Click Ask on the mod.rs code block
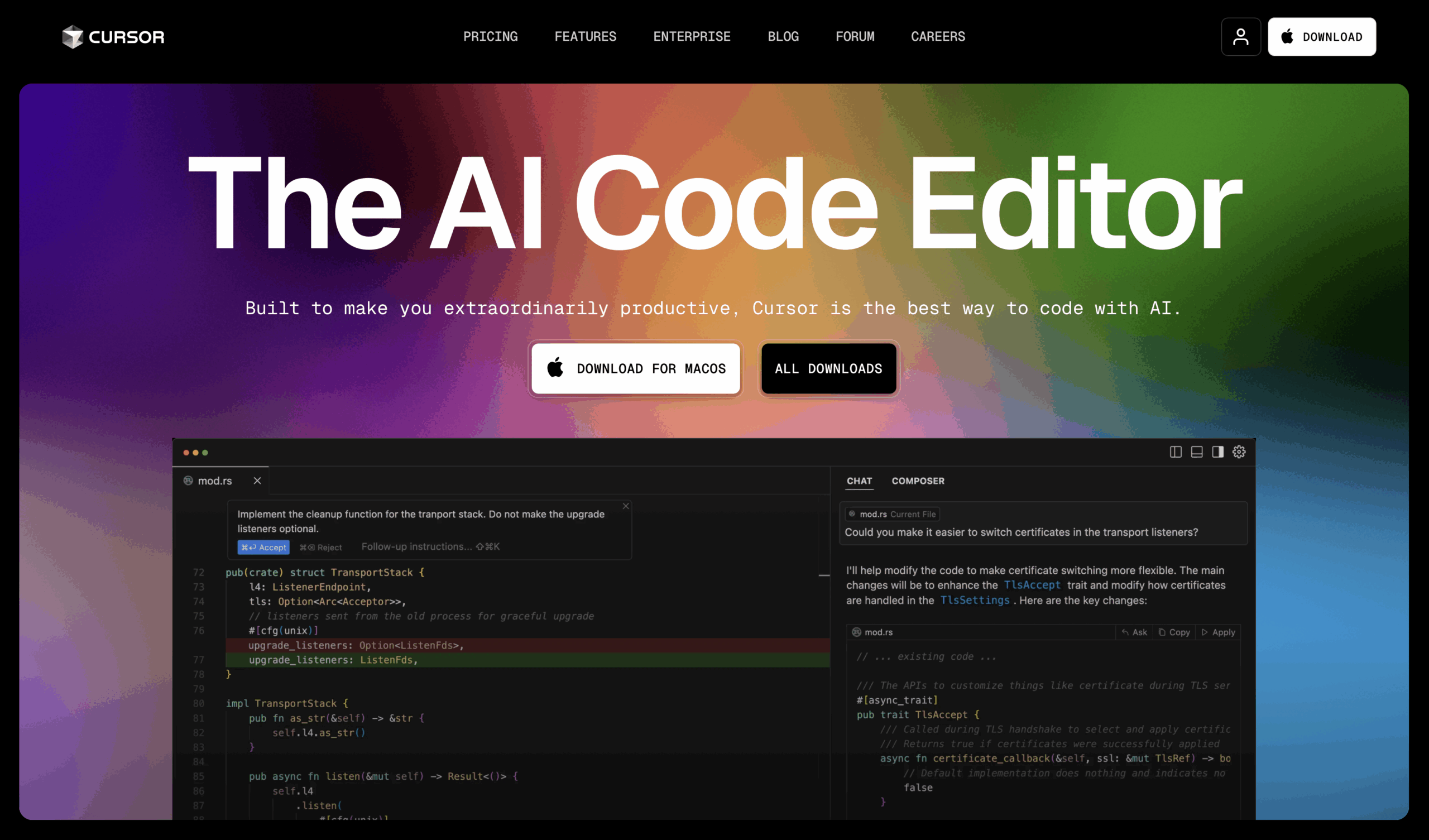The image size is (1429, 840). [1135, 632]
